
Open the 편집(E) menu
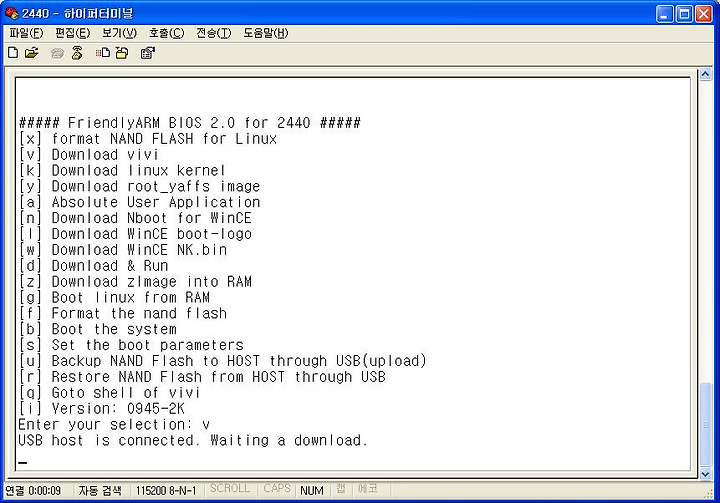(x=73, y=33)
